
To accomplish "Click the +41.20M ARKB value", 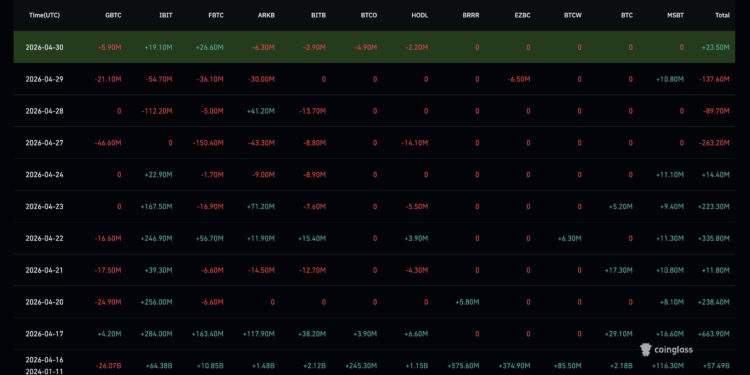I will [x=261, y=111].
